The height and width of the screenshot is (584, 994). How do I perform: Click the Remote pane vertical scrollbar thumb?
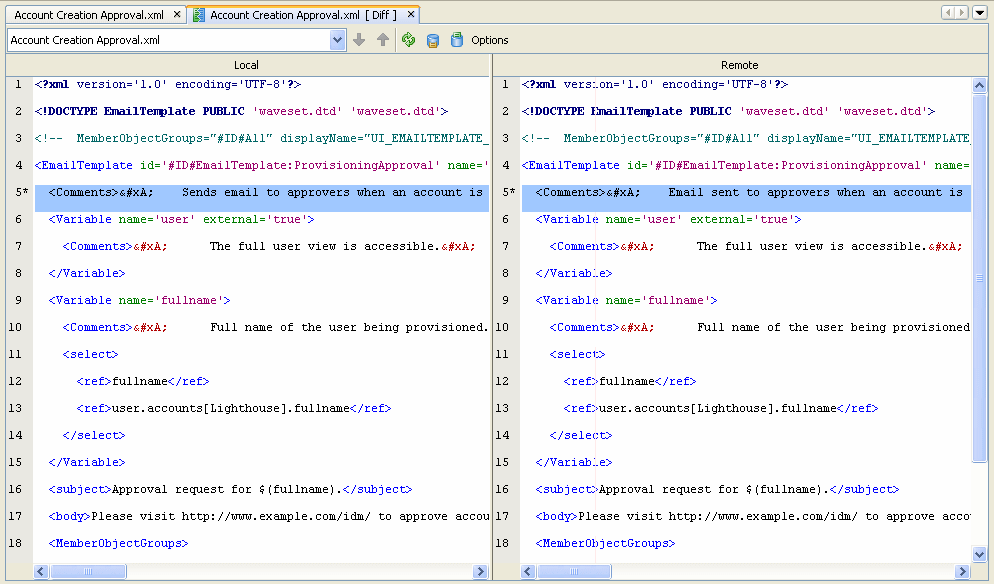pos(979,278)
